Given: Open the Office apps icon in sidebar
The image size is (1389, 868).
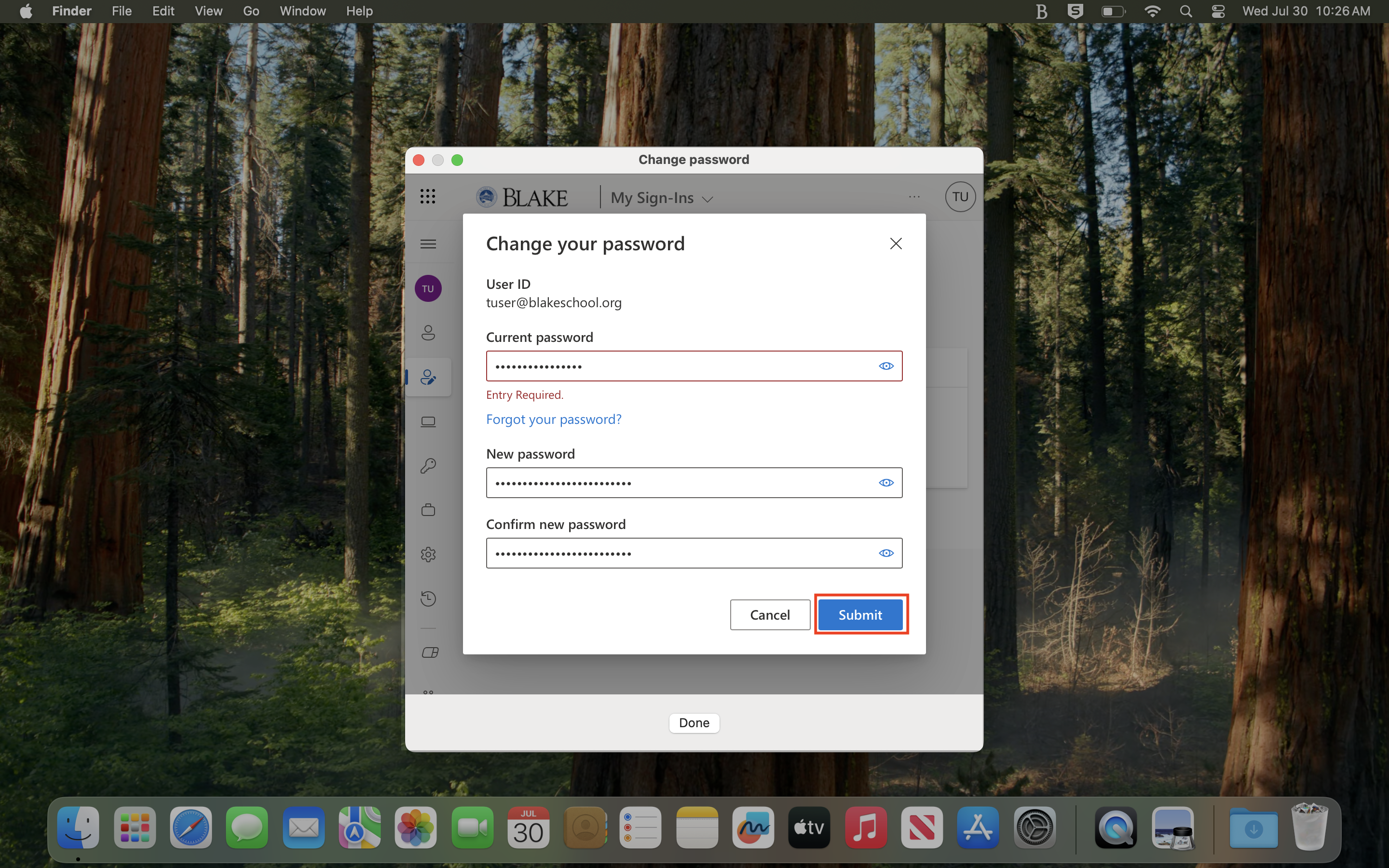Looking at the screenshot, I should 430,653.
